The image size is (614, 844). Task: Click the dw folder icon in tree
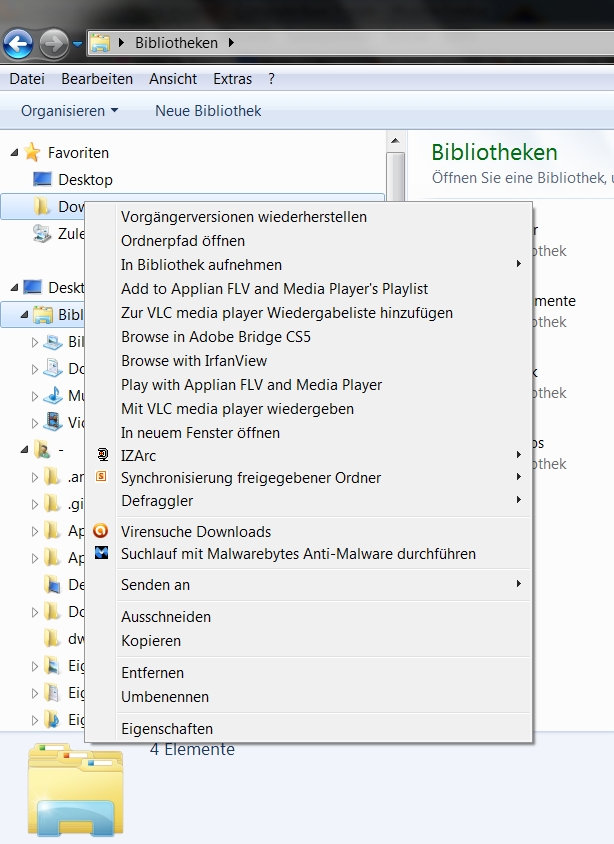coord(52,638)
